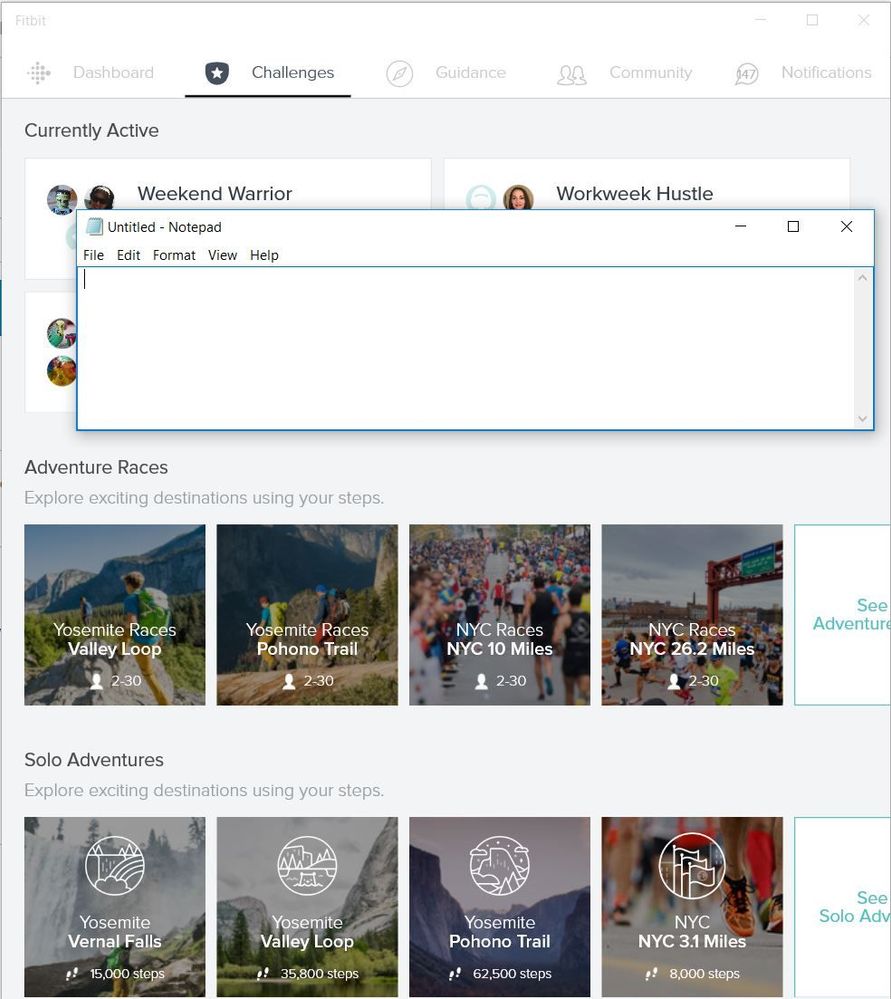Click the NYC flags badge icon
Image resolution: width=891 pixels, height=999 pixels.
[692, 866]
